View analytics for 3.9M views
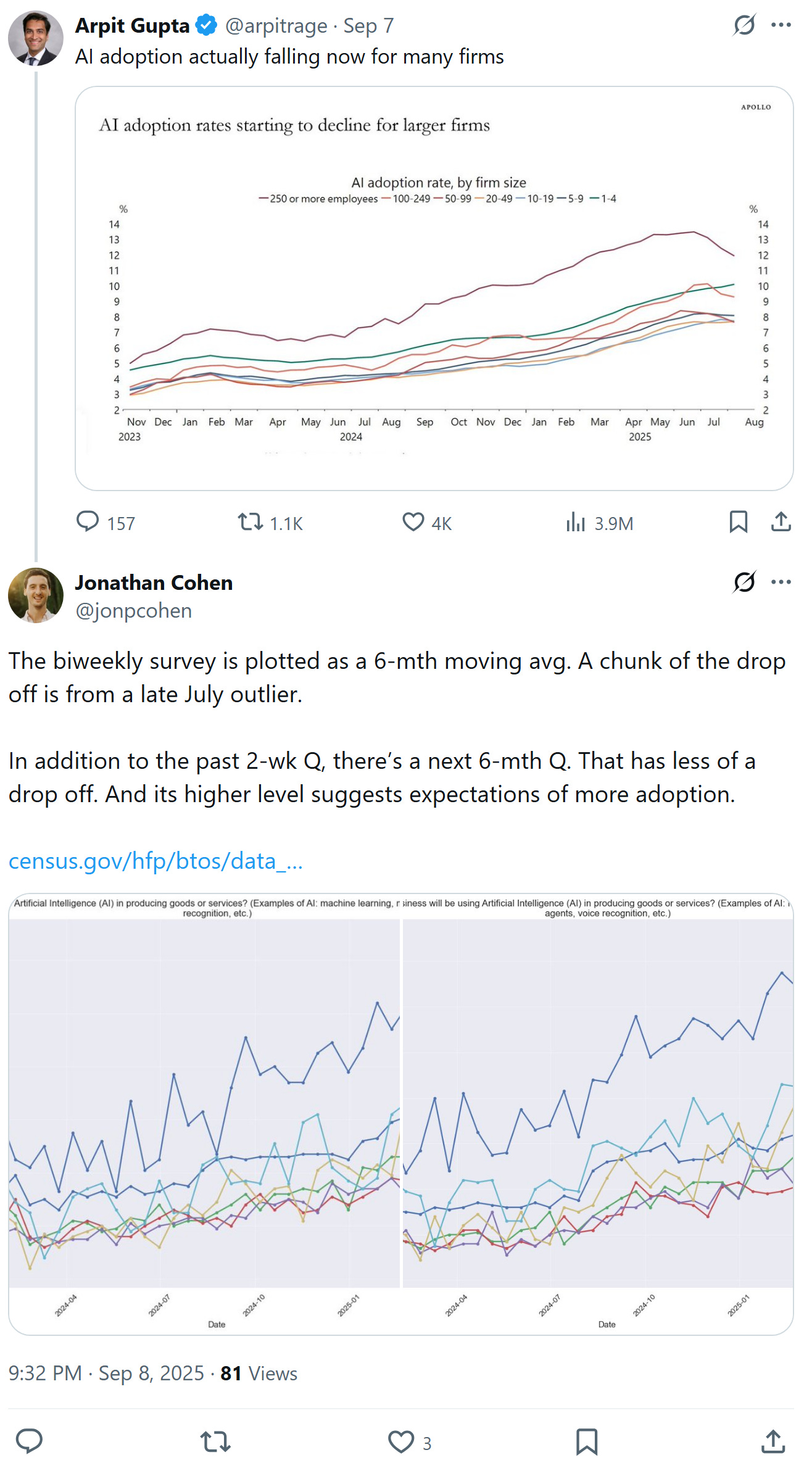 tap(576, 523)
